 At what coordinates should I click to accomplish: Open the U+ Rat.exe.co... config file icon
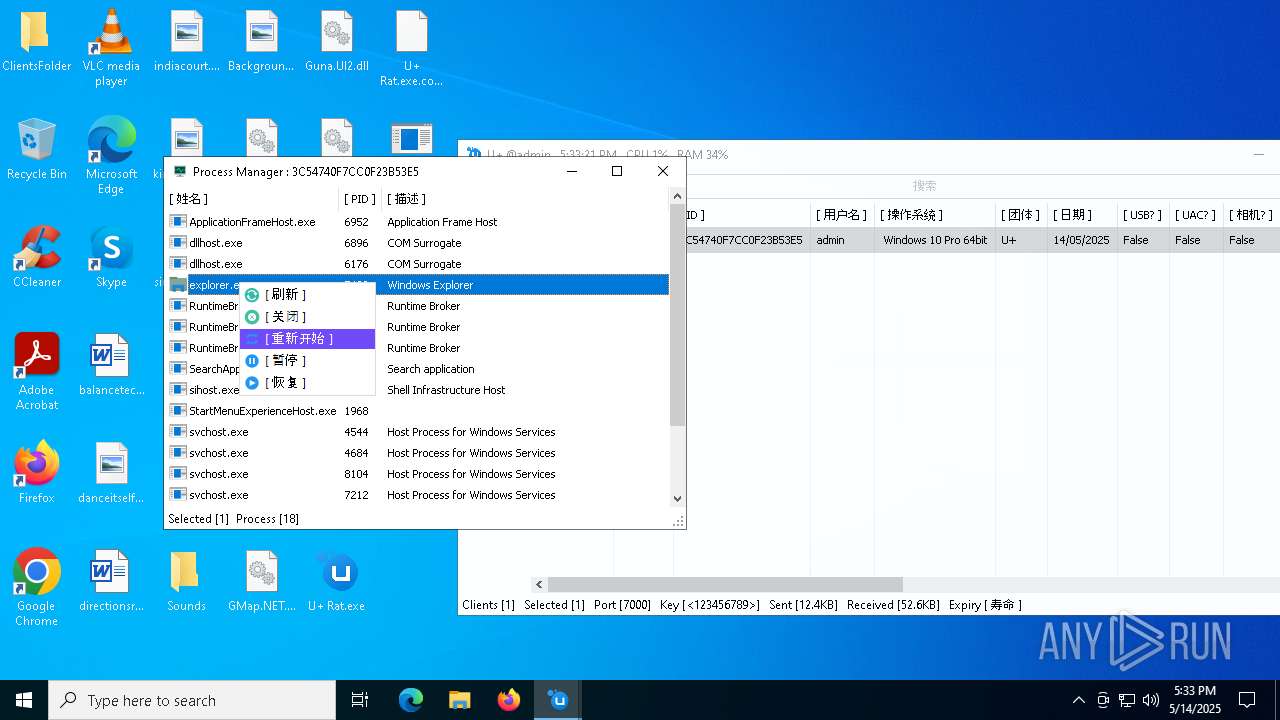pos(411,48)
